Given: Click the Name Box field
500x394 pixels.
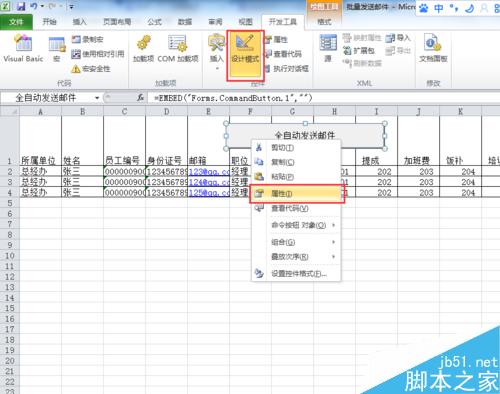Looking at the screenshot, I should pos(47,98).
